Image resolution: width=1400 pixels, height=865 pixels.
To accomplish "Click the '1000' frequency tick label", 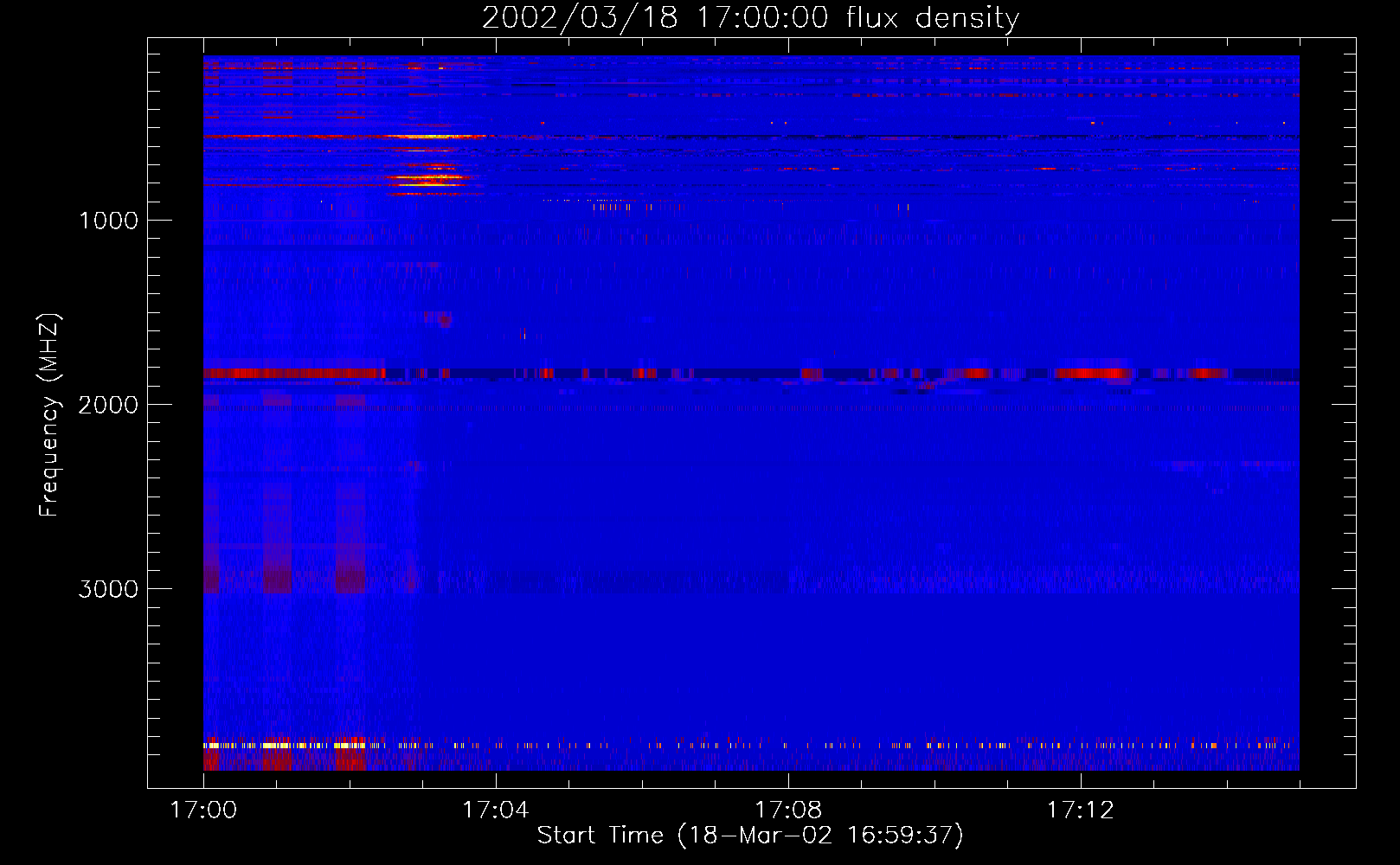I will click(x=108, y=221).
